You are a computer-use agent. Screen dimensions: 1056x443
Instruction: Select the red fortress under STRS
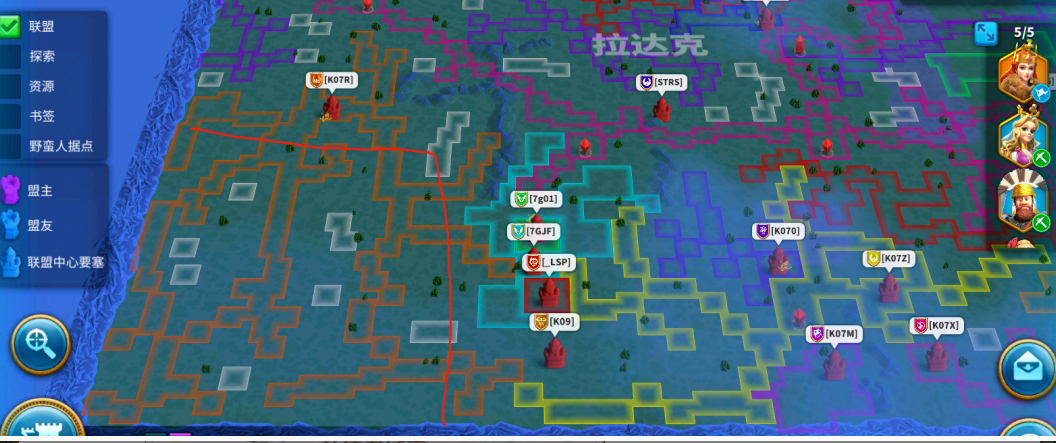[x=661, y=109]
